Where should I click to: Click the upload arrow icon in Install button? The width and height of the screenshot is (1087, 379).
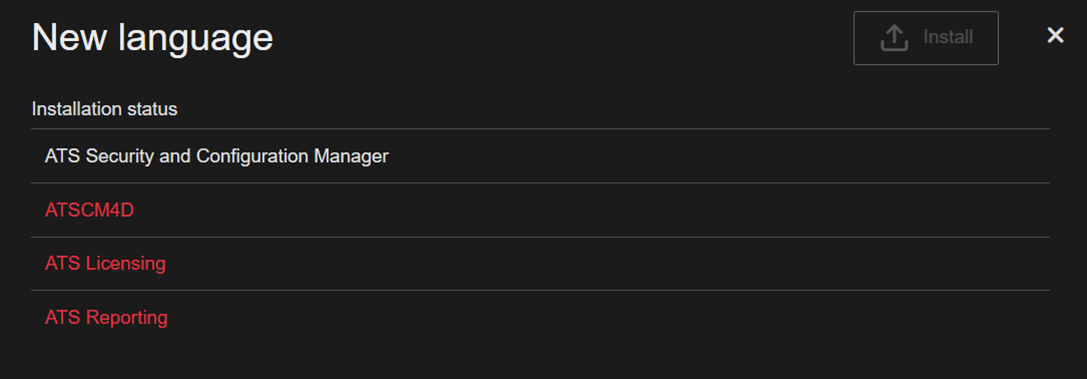(x=894, y=38)
